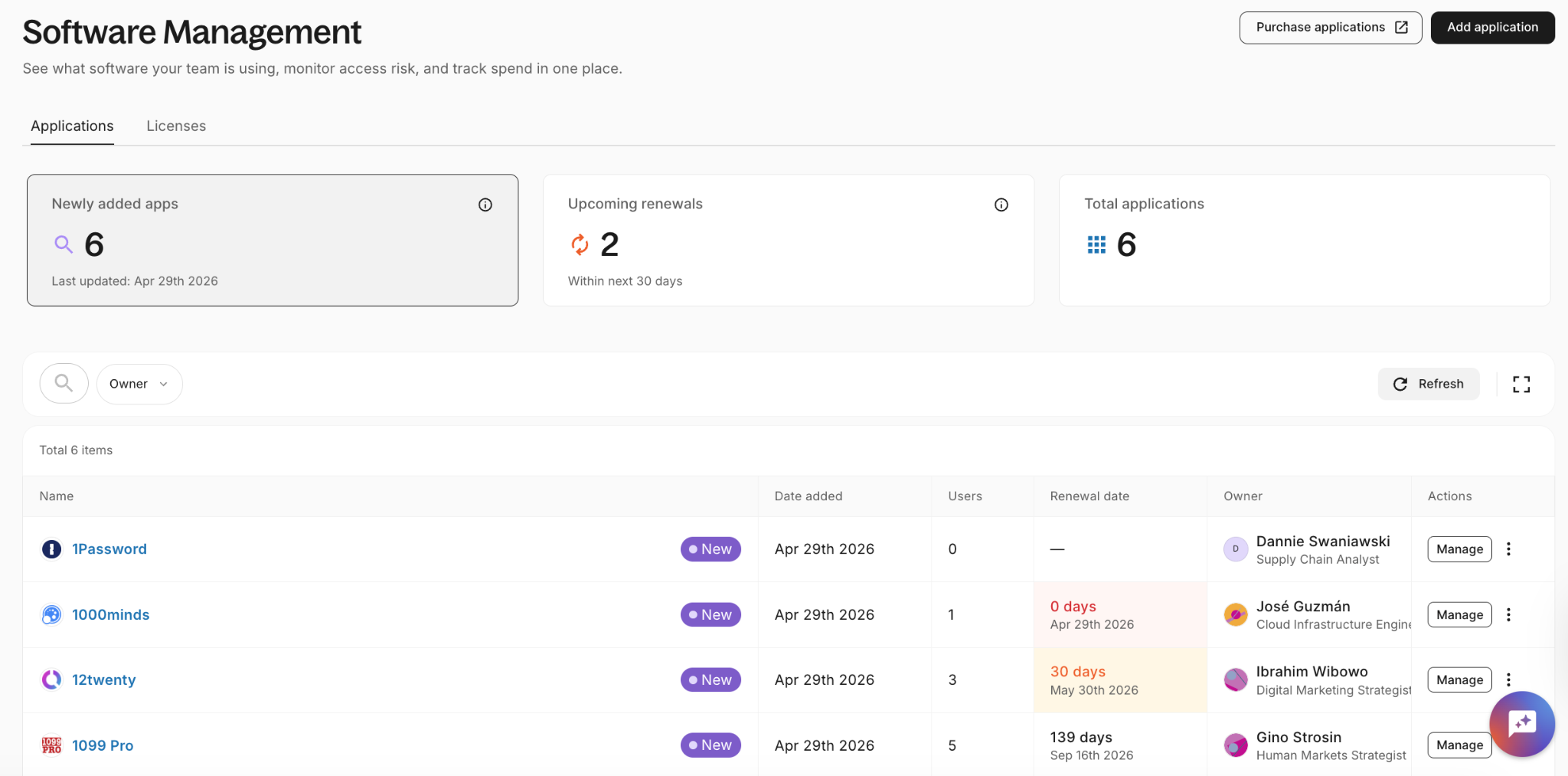
Task: Open more actions menu for 1Password row
Action: 1508,549
